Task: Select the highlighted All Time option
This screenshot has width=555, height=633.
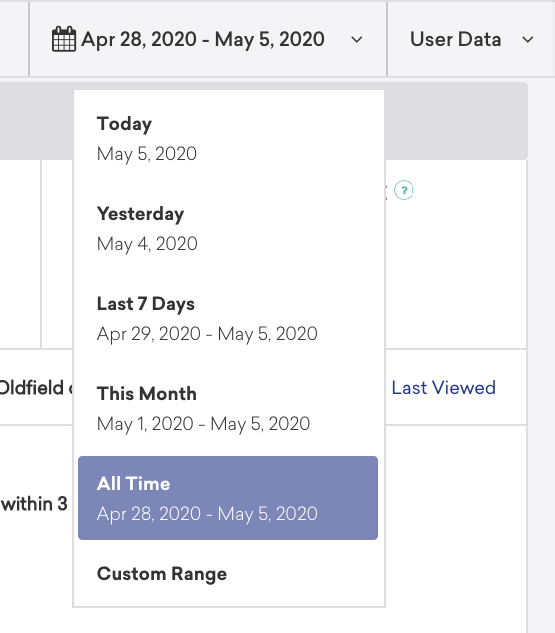Action: click(228, 498)
